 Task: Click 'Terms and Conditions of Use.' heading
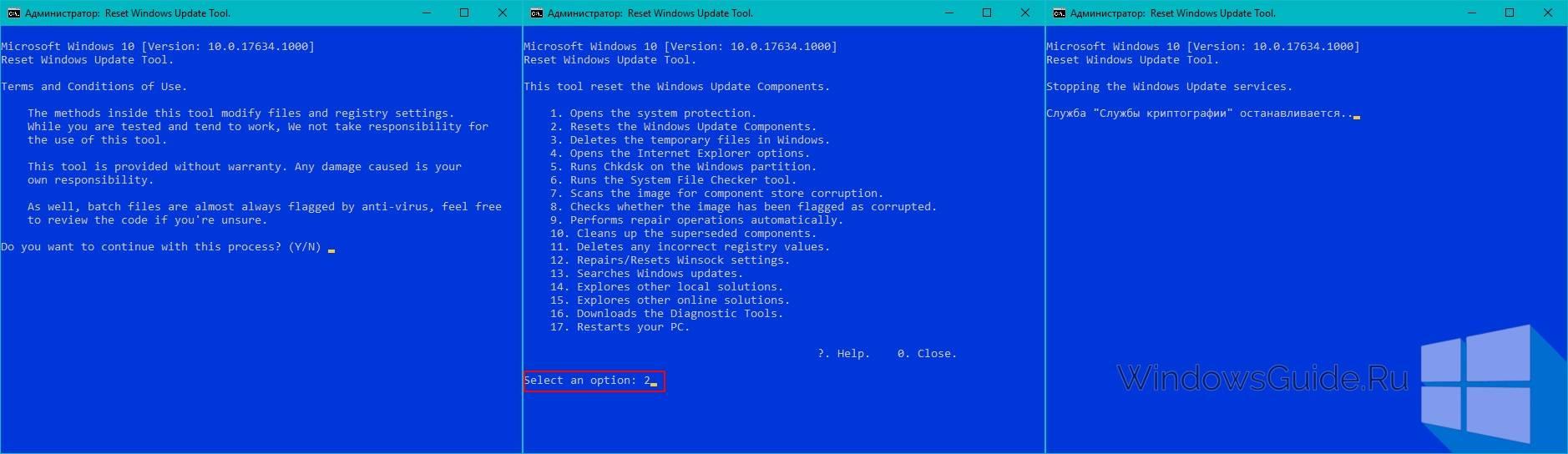point(94,87)
